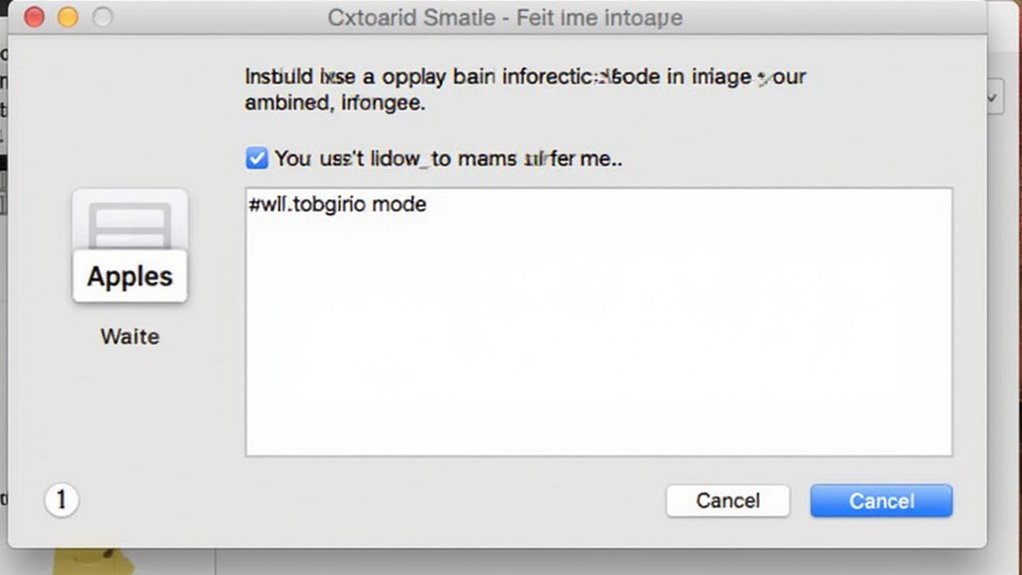Click the gray zoom button in title bar
This screenshot has width=1022, height=575.
pyautogui.click(x=102, y=18)
